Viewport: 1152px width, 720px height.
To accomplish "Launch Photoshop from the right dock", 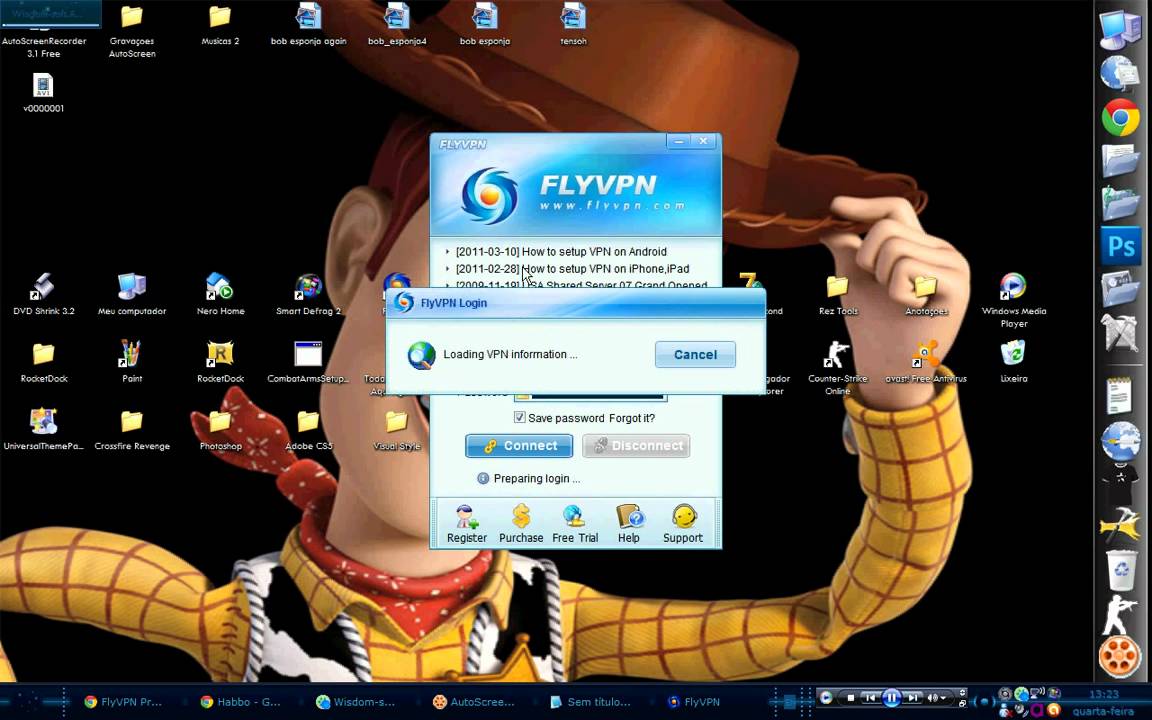I will click(1120, 245).
